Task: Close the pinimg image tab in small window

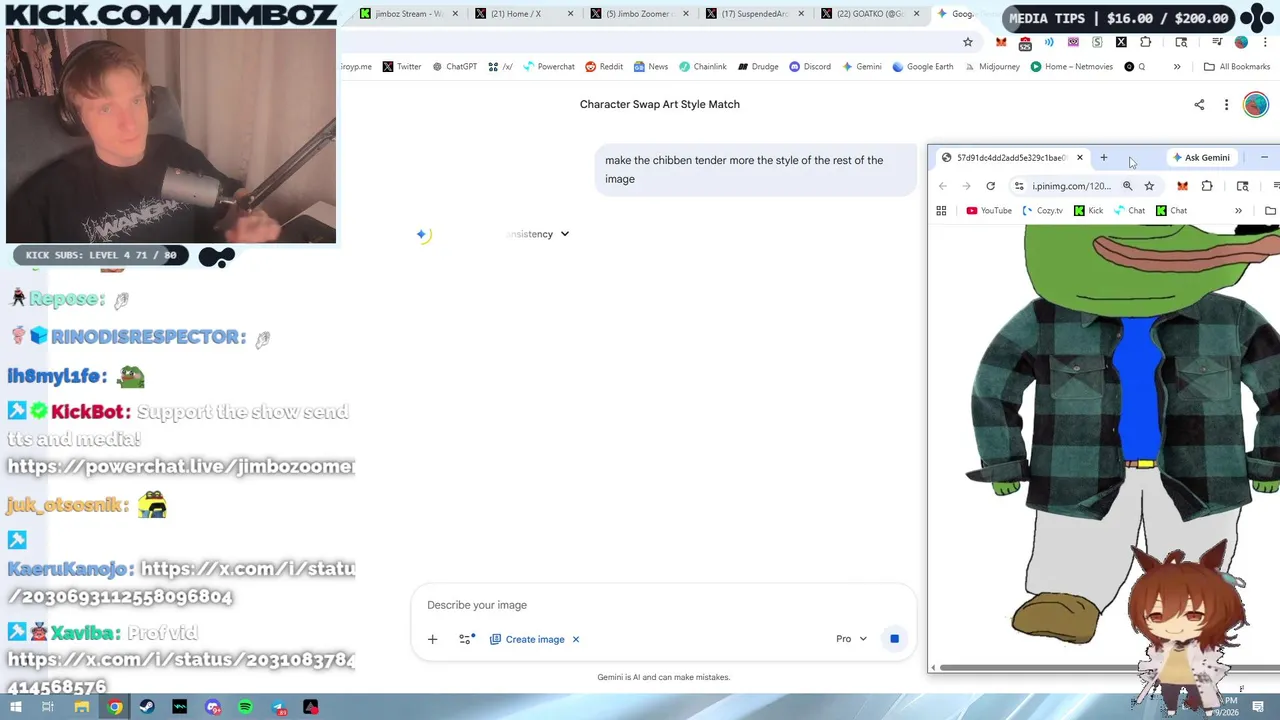Action: coord(1080,158)
